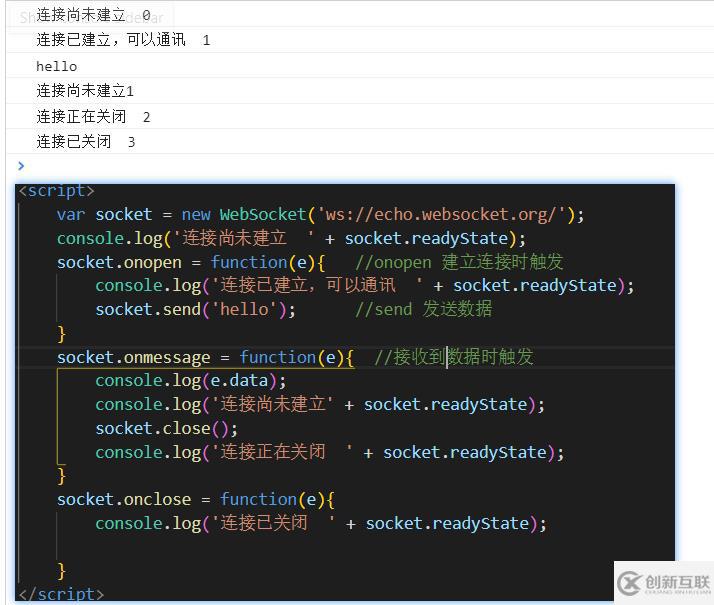This screenshot has width=714, height=605.
Task: Click the 'var socket = new WebSocket' line
Action: [x=320, y=214]
